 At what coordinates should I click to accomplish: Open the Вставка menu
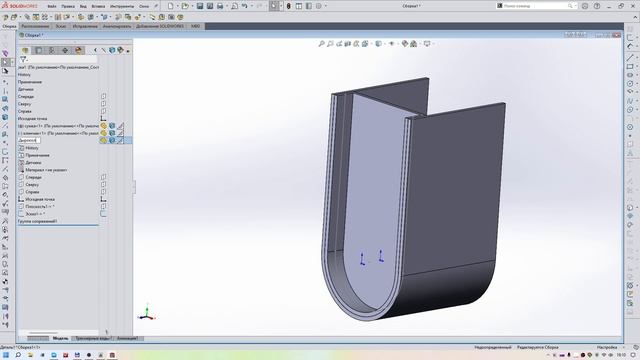pyautogui.click(x=98, y=6)
